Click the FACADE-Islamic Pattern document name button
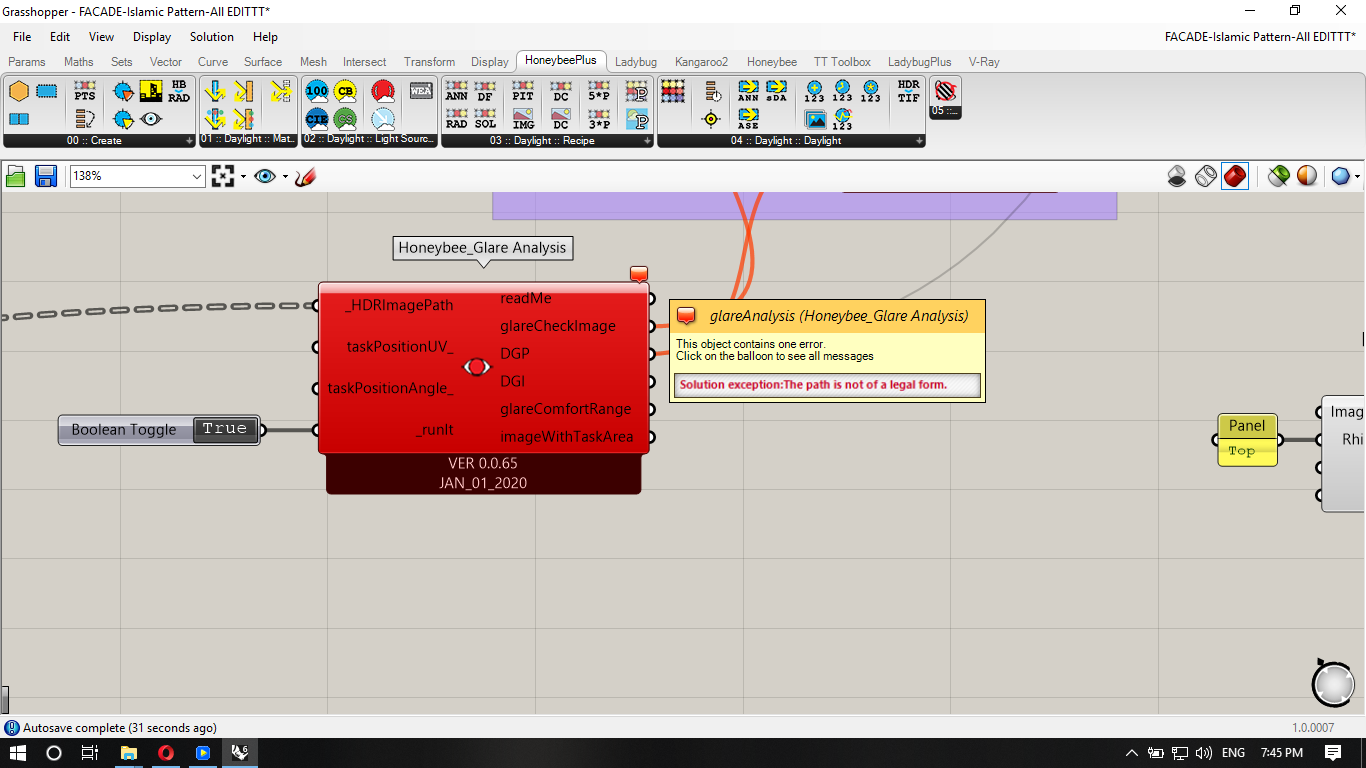 point(1260,37)
